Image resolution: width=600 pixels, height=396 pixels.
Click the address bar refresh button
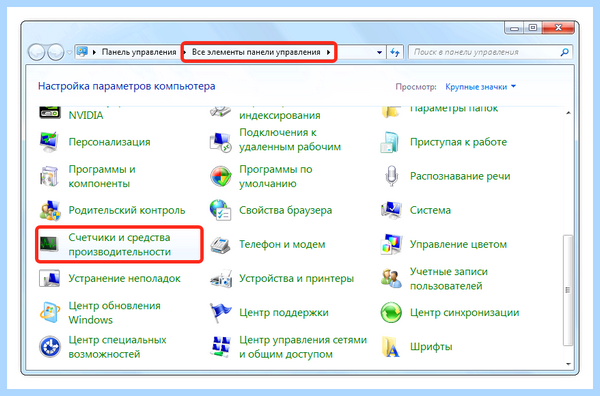click(395, 52)
